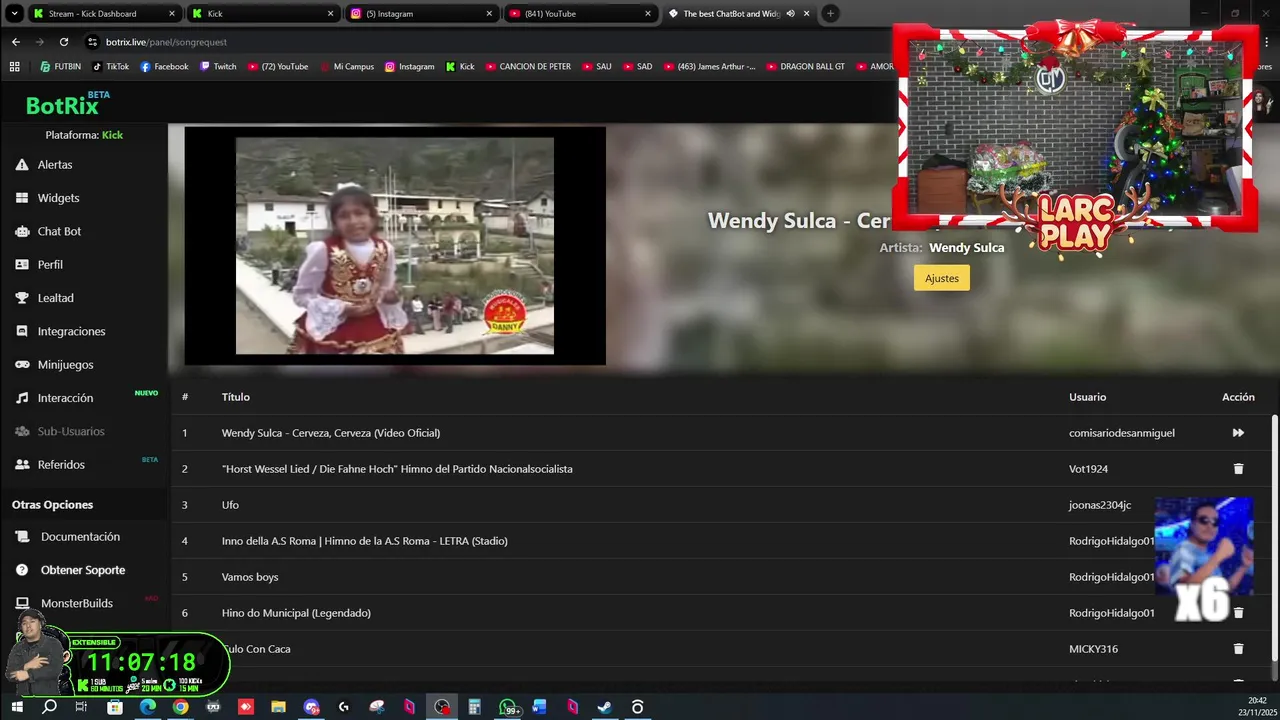Mute the BotRix tab audio icon

(x=790, y=14)
